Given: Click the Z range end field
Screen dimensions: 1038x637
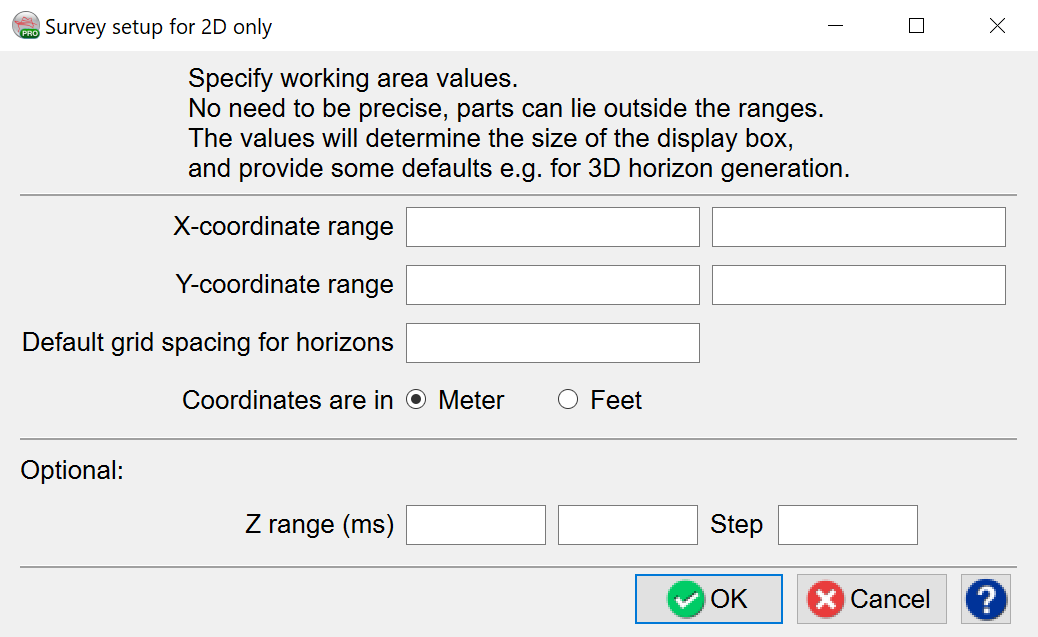Looking at the screenshot, I should [627, 525].
